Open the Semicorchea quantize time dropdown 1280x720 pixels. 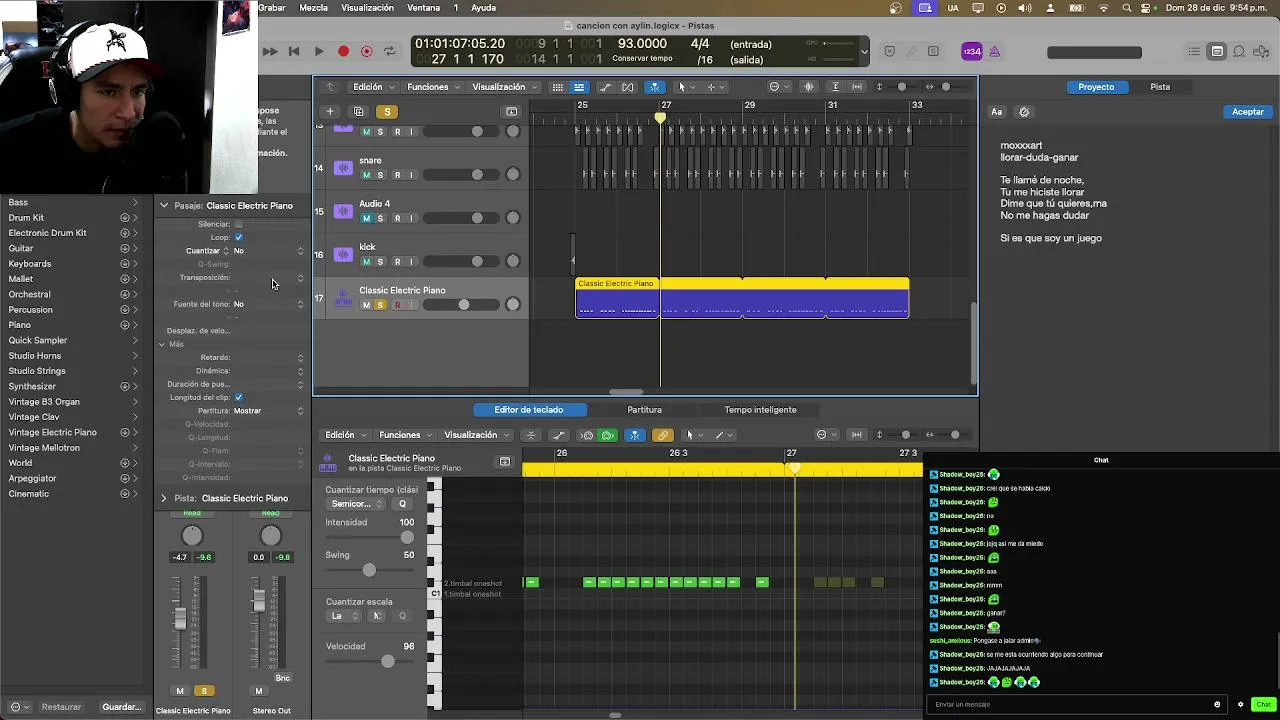tap(357, 504)
